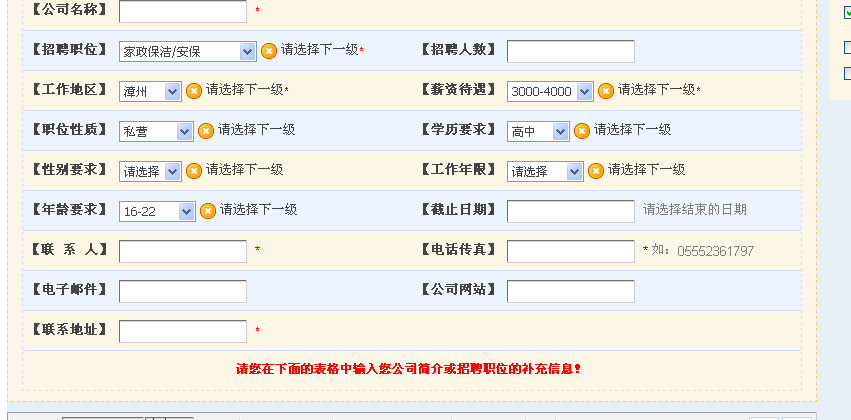Open the 招聘职位 dropdown showing 家政保洁/安保
The image size is (851, 420).
187,52
